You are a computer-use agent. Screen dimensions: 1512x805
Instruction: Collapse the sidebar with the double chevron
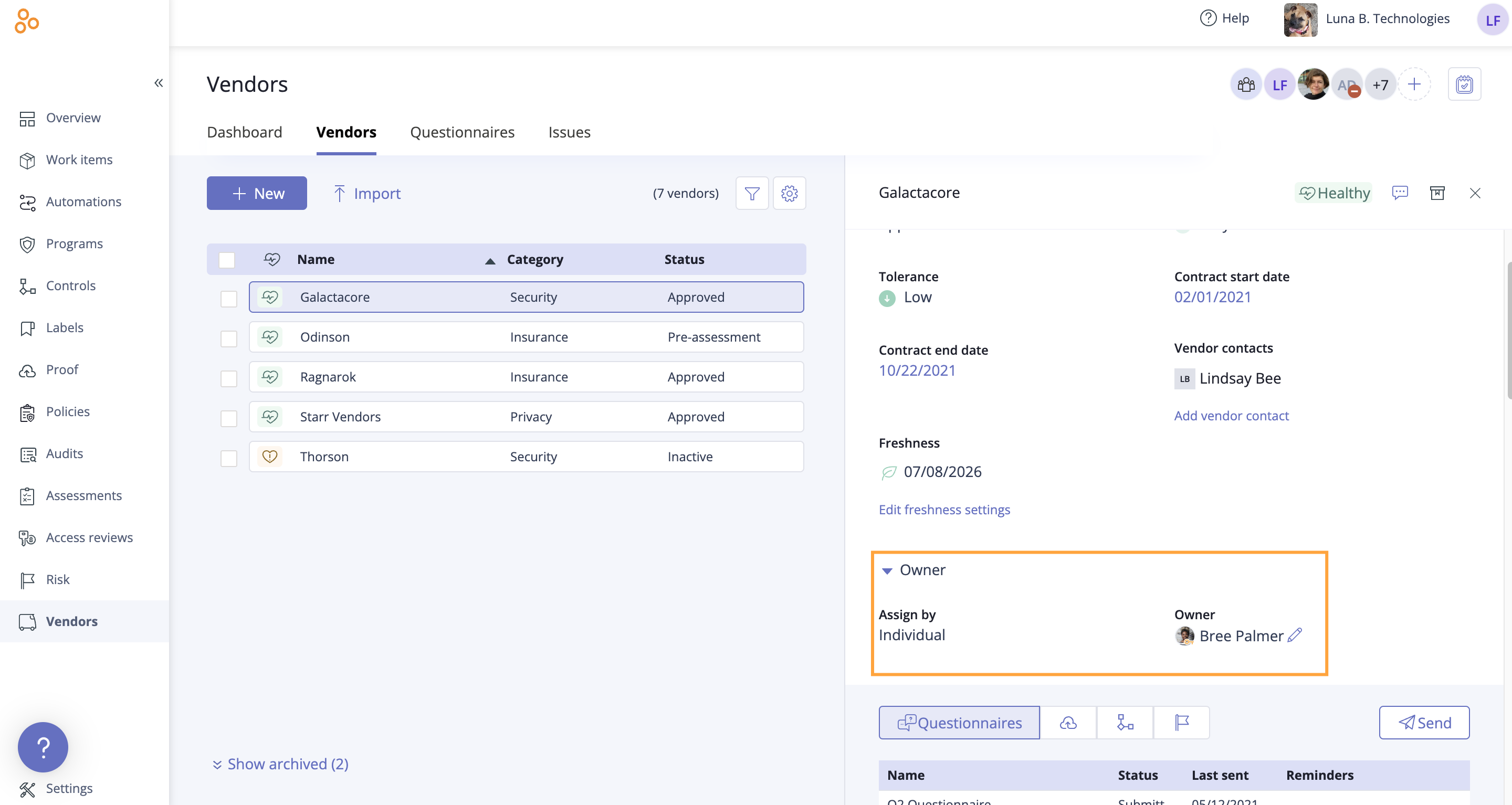[x=159, y=83]
